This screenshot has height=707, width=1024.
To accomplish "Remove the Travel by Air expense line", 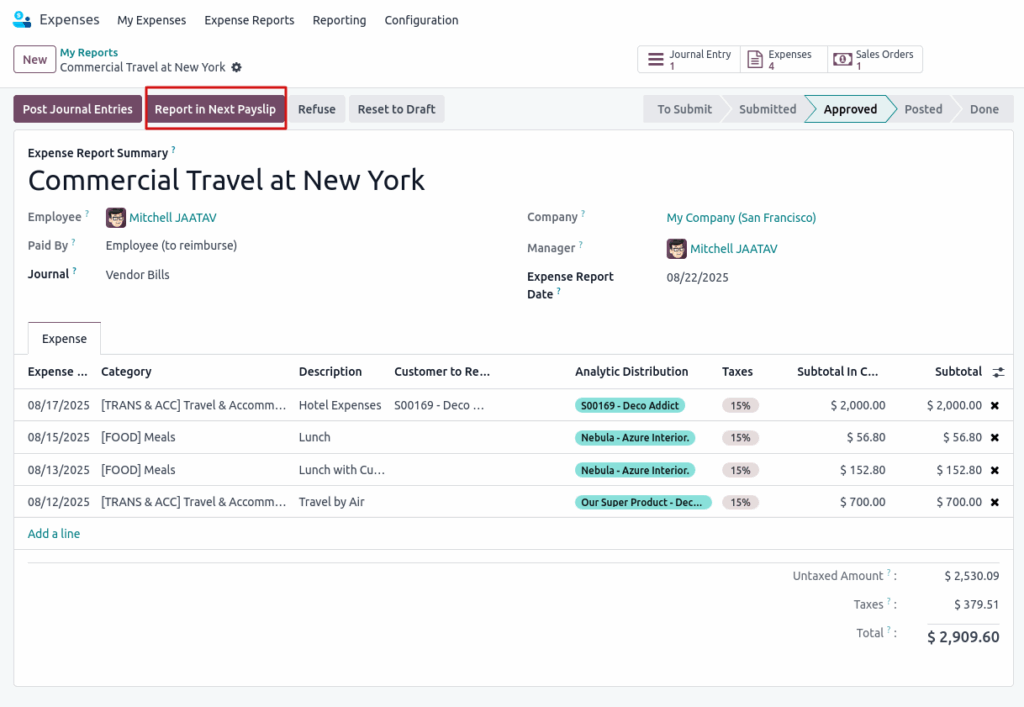I will [994, 502].
